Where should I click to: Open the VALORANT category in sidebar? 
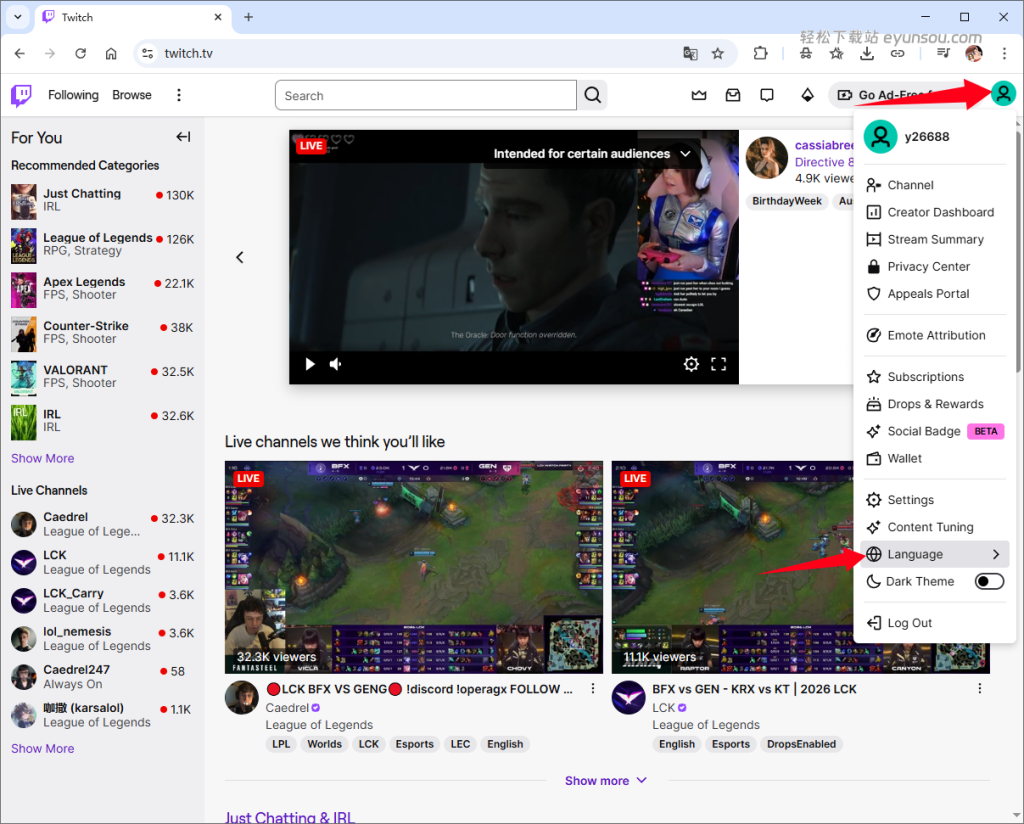pos(103,377)
